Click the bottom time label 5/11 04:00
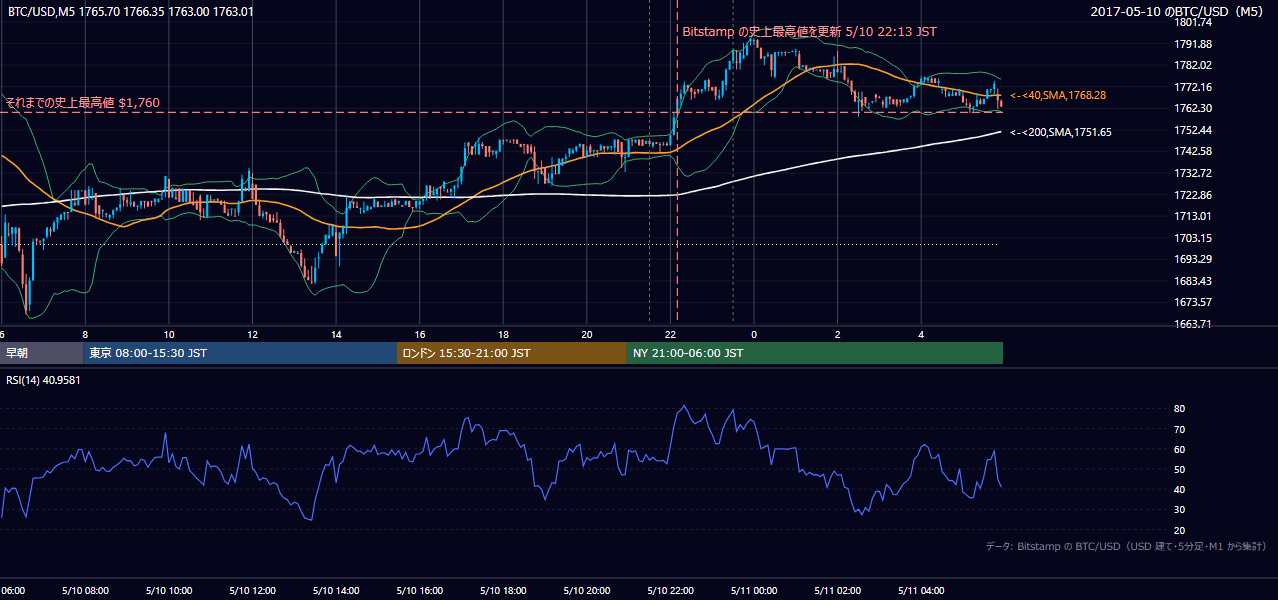This screenshot has width=1278, height=600. tap(919, 591)
